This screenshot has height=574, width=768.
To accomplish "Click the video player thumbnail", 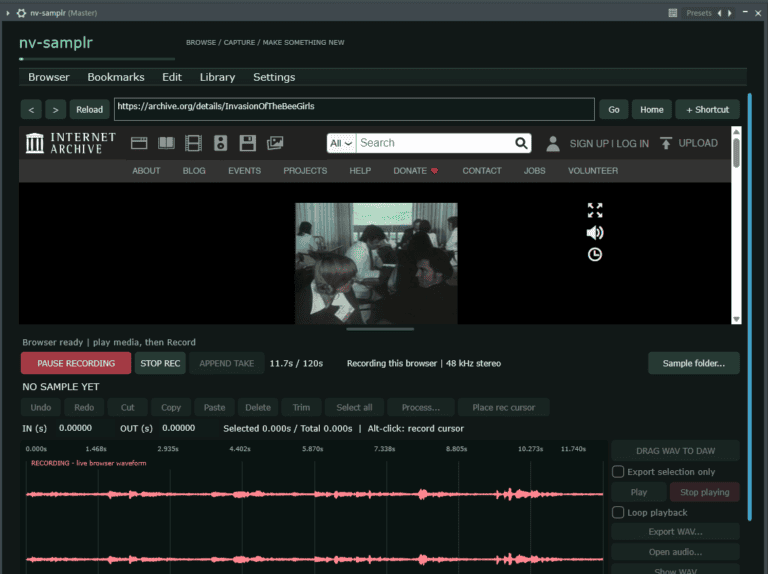I will point(376,263).
